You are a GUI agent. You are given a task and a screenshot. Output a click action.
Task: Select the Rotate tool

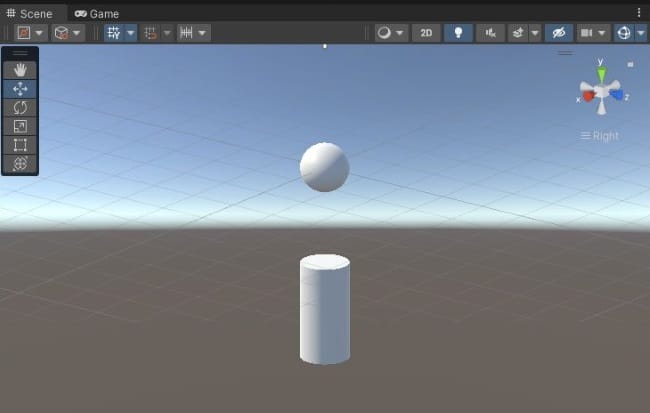20,107
